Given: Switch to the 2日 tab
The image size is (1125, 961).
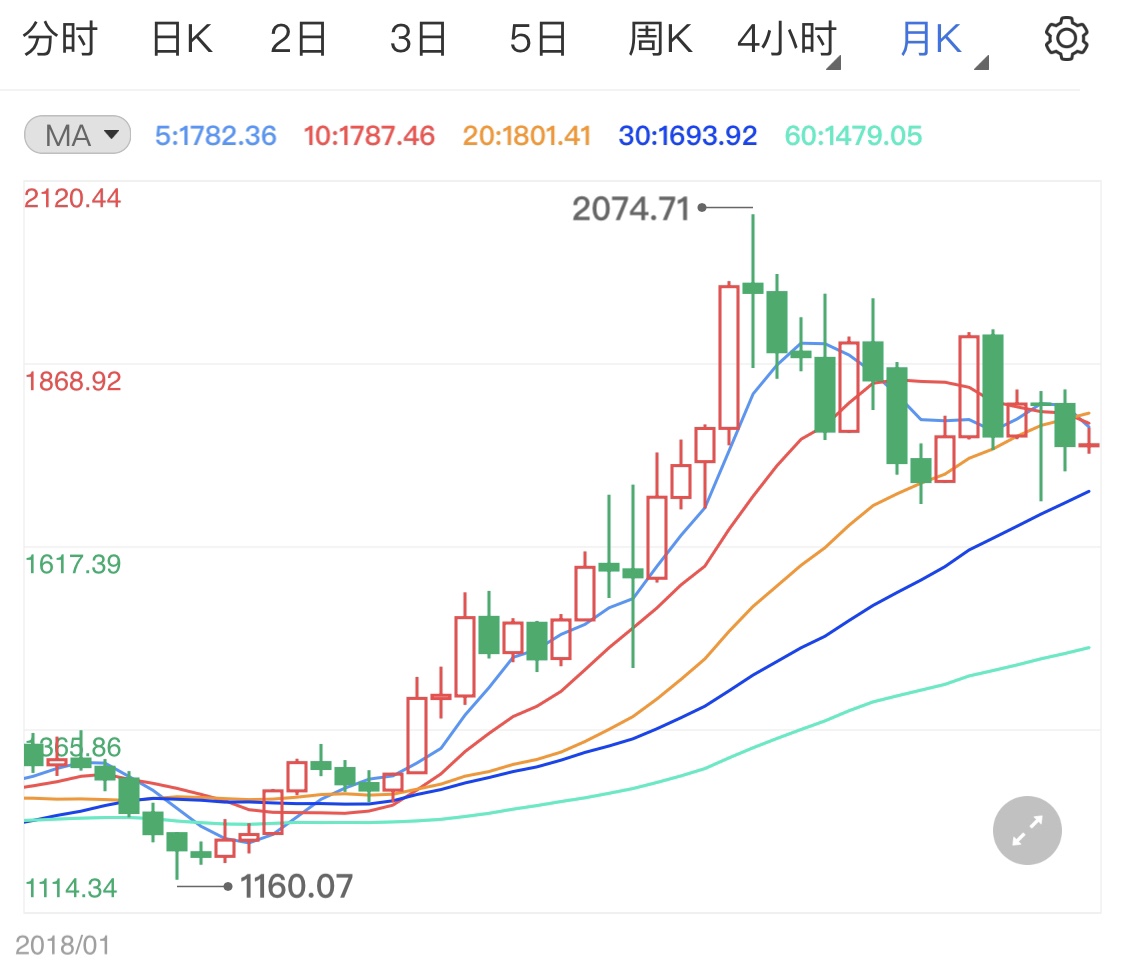Looking at the screenshot, I should coord(299,40).
